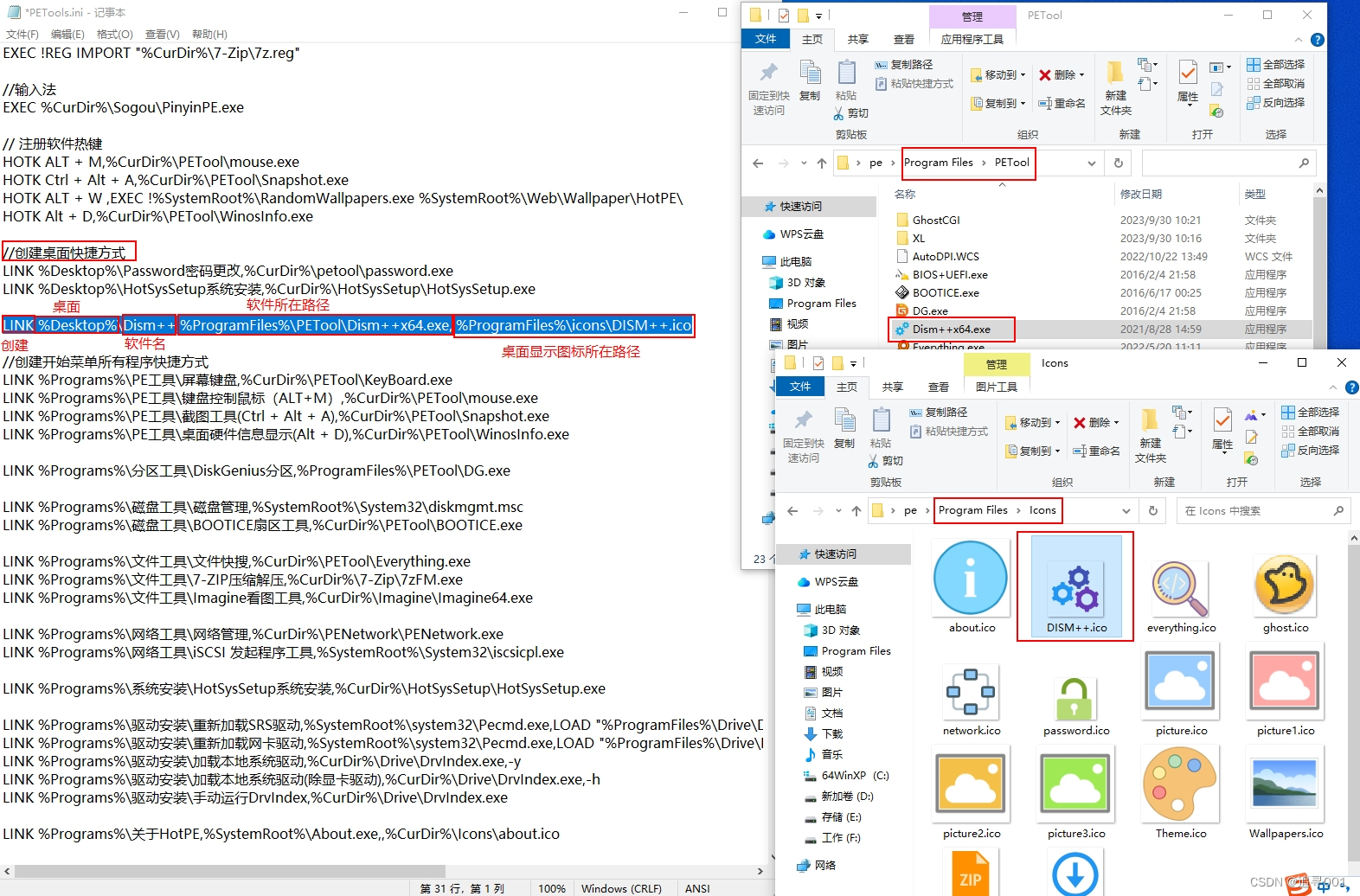Image resolution: width=1360 pixels, height=896 pixels.
Task: Click 全部取消 in Icons ribbon
Action: 1311,432
